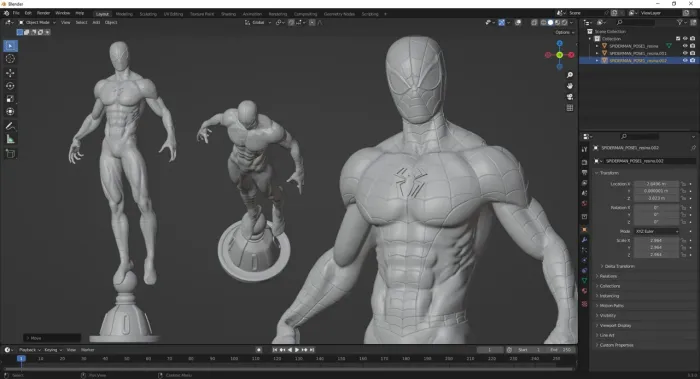Select the Select Box tool

(10, 46)
